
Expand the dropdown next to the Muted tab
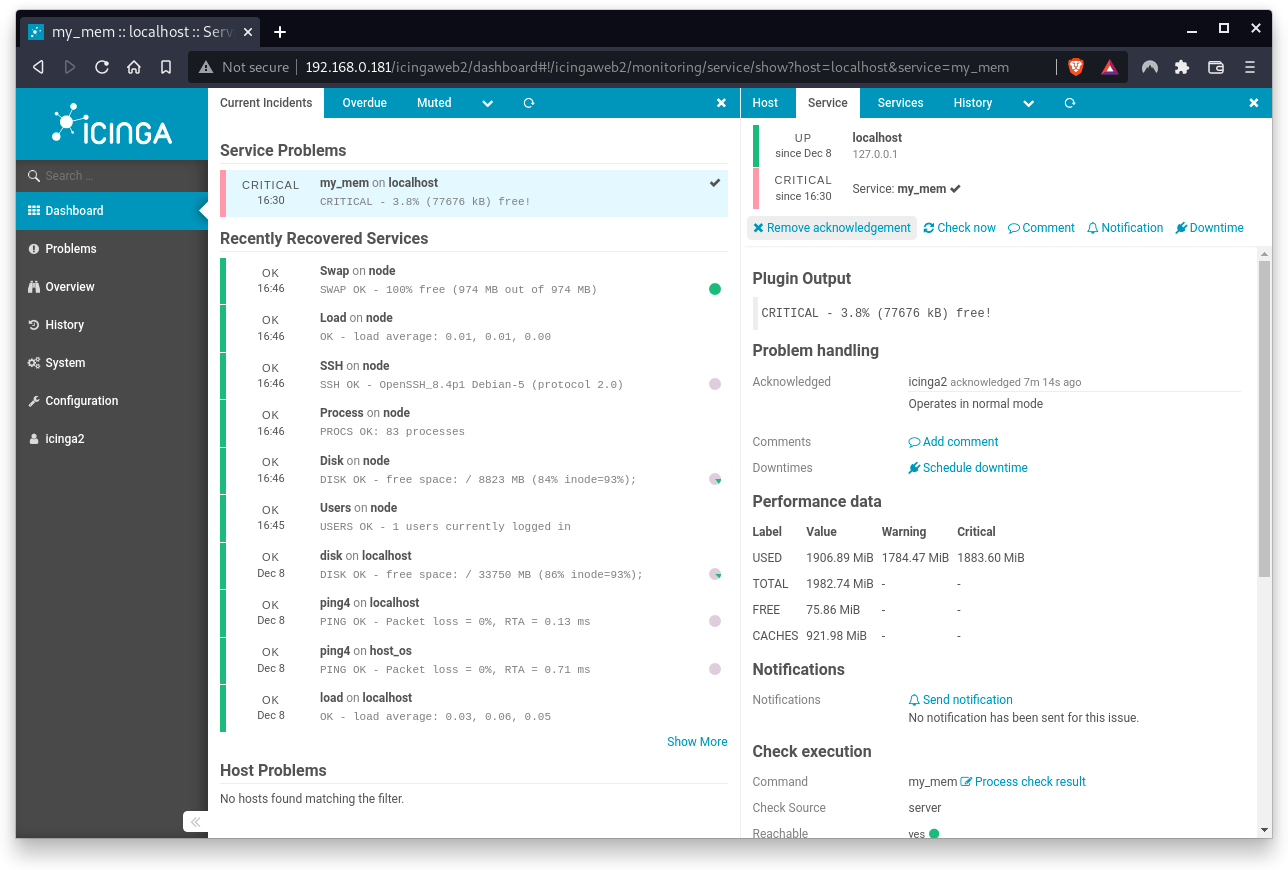[487, 102]
